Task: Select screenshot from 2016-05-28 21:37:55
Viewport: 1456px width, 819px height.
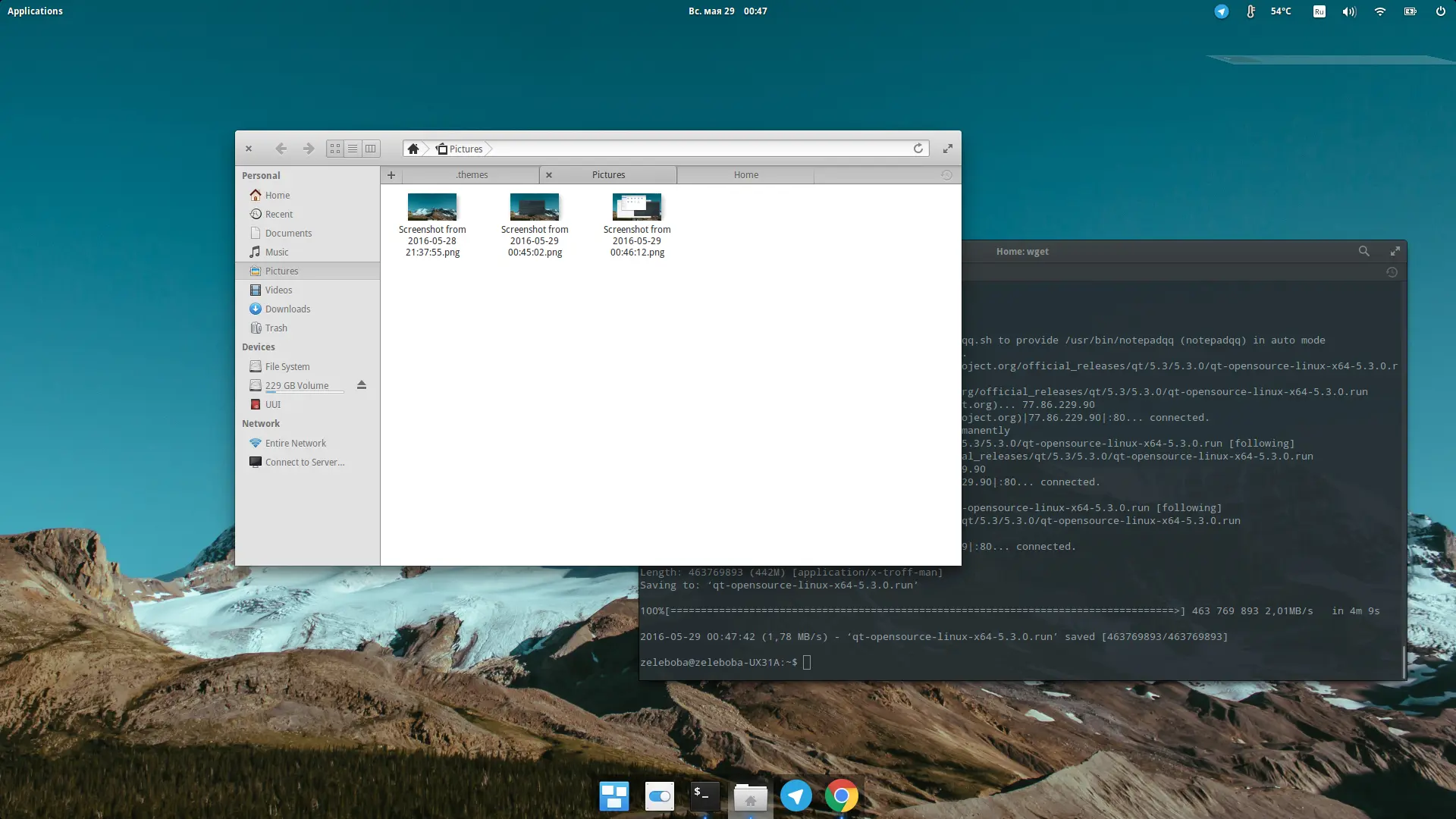Action: point(432,225)
